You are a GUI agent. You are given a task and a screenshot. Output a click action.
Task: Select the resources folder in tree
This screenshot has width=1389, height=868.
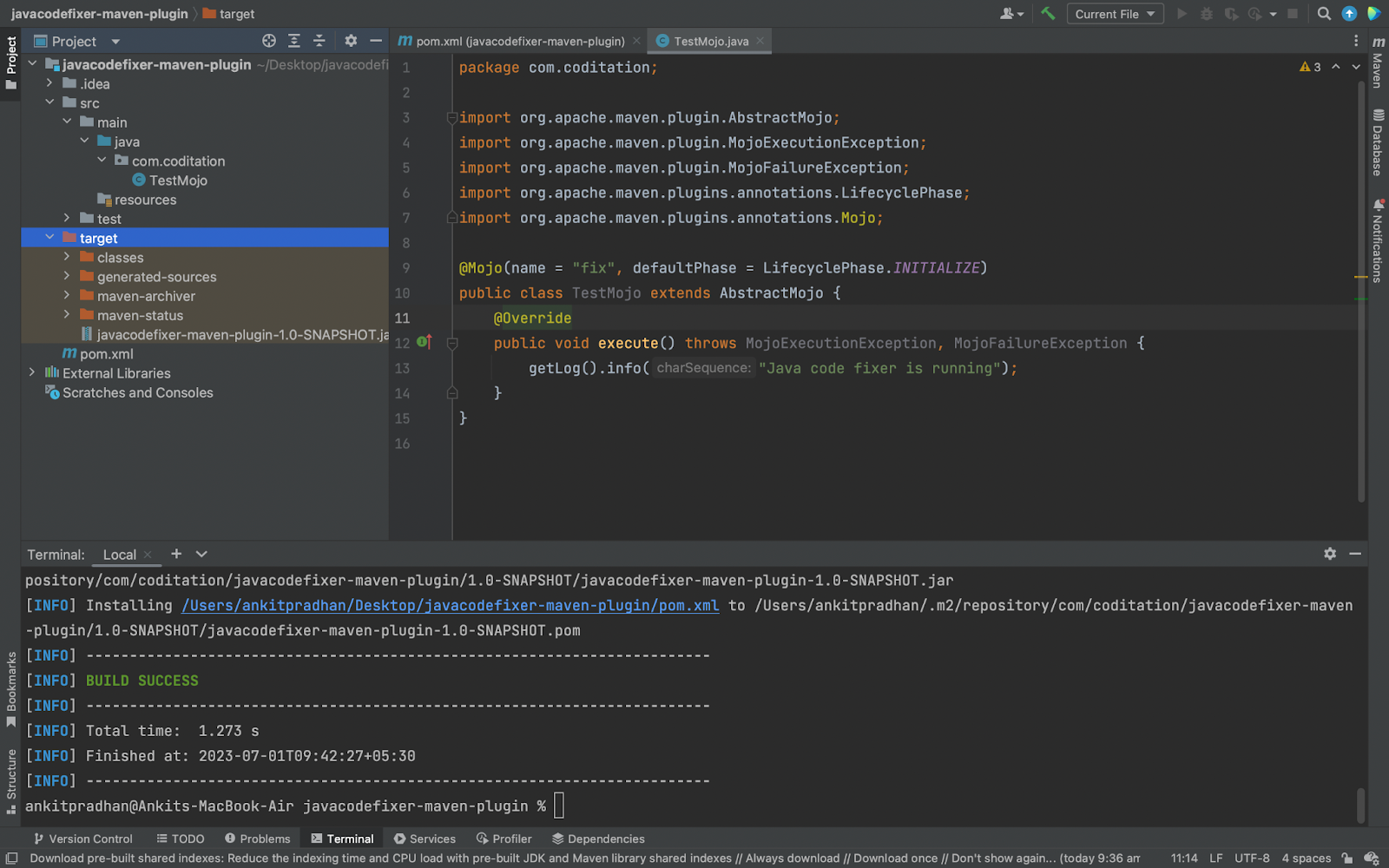coord(137,200)
